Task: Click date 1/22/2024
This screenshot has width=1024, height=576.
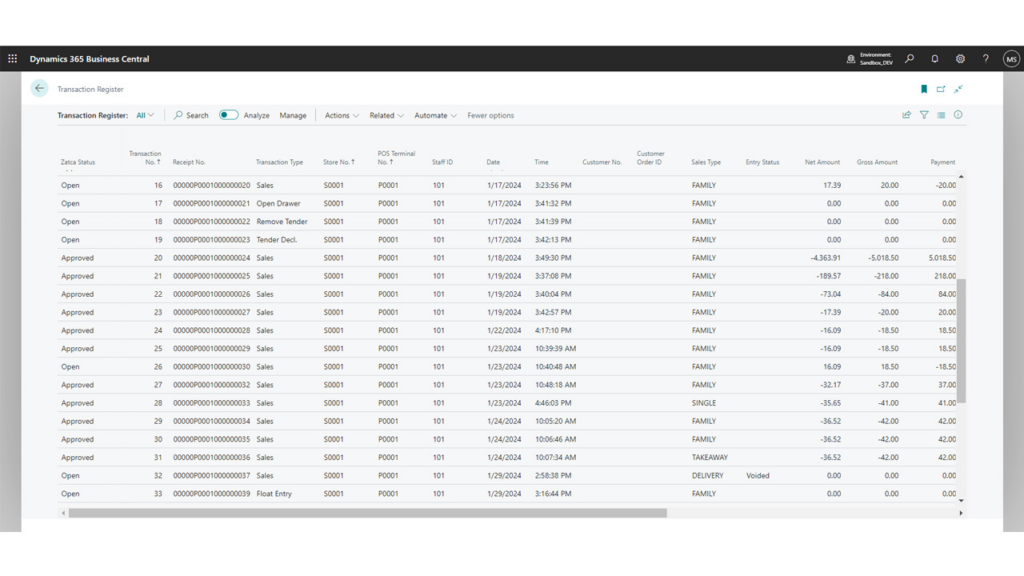Action: tap(504, 330)
